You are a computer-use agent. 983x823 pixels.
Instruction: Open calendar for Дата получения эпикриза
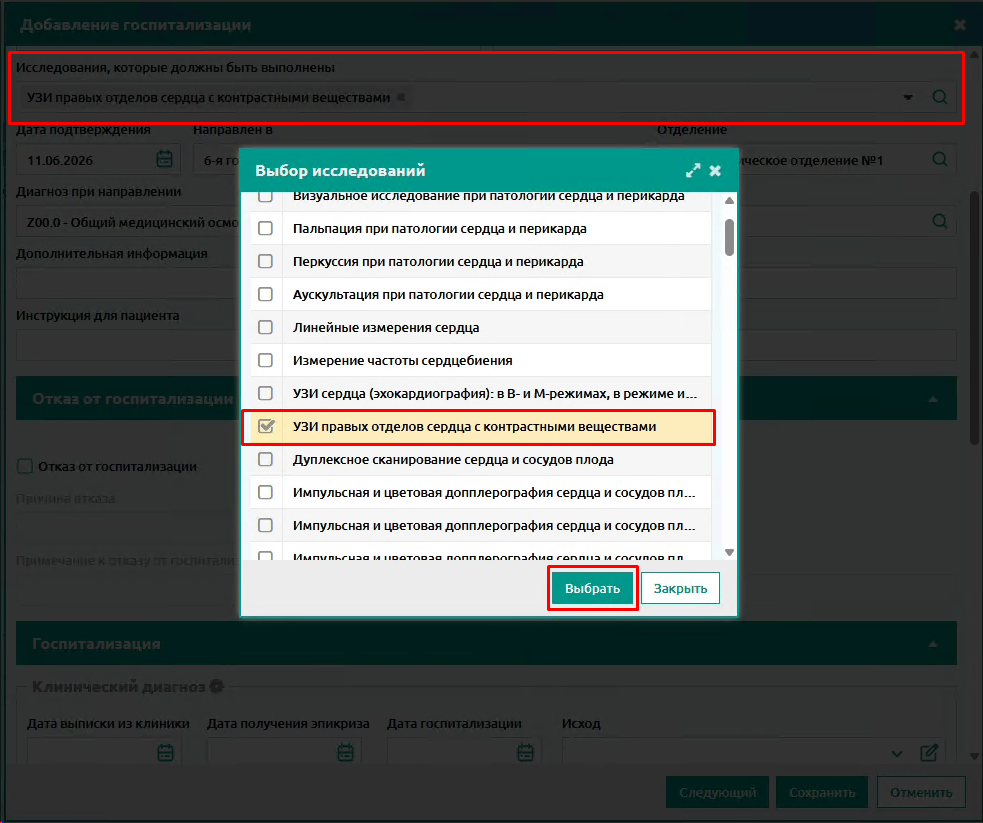click(x=345, y=752)
